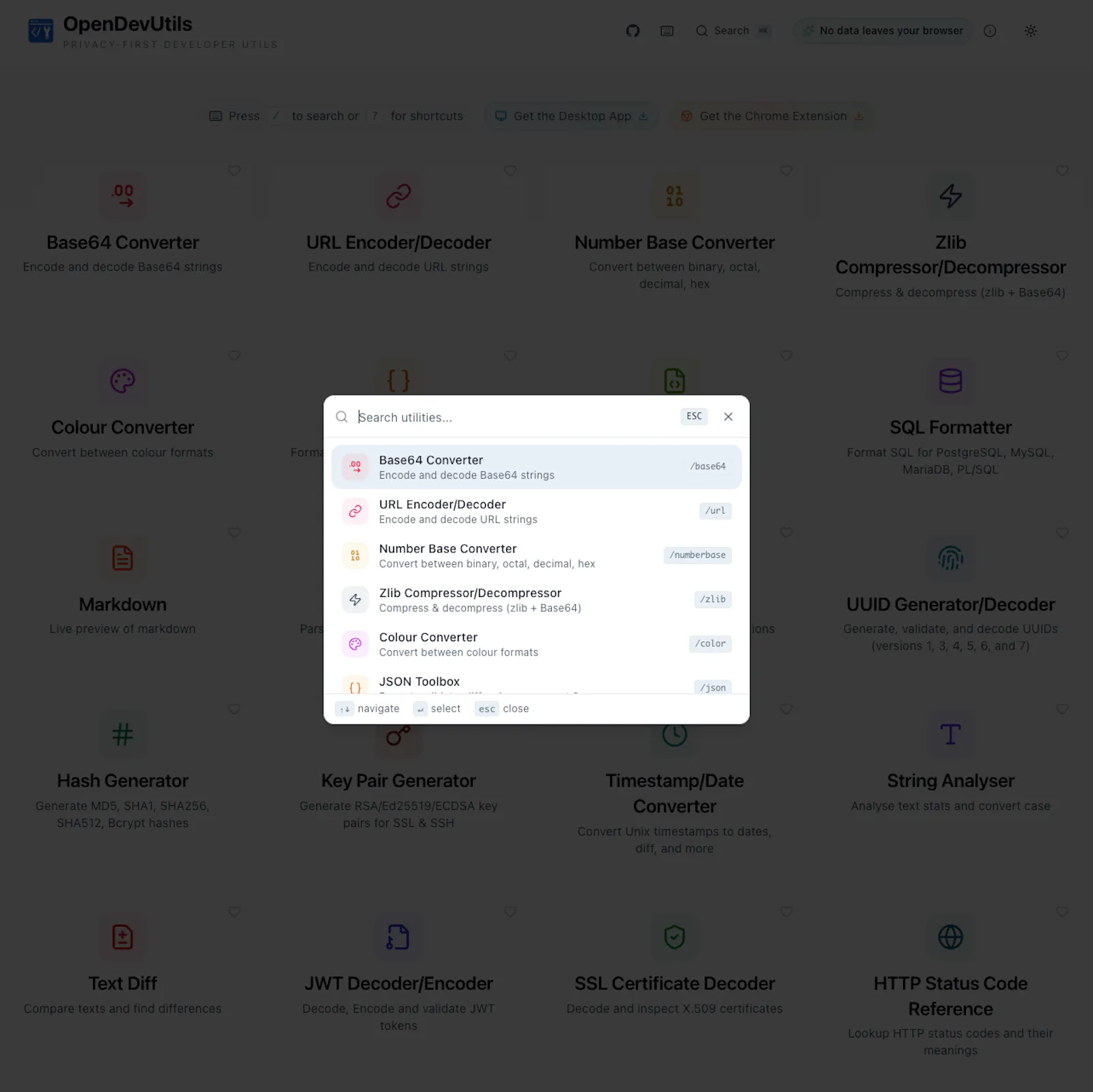The height and width of the screenshot is (1092, 1093).
Task: Click the palette icon beside Colour Converter result
Action: (x=355, y=644)
